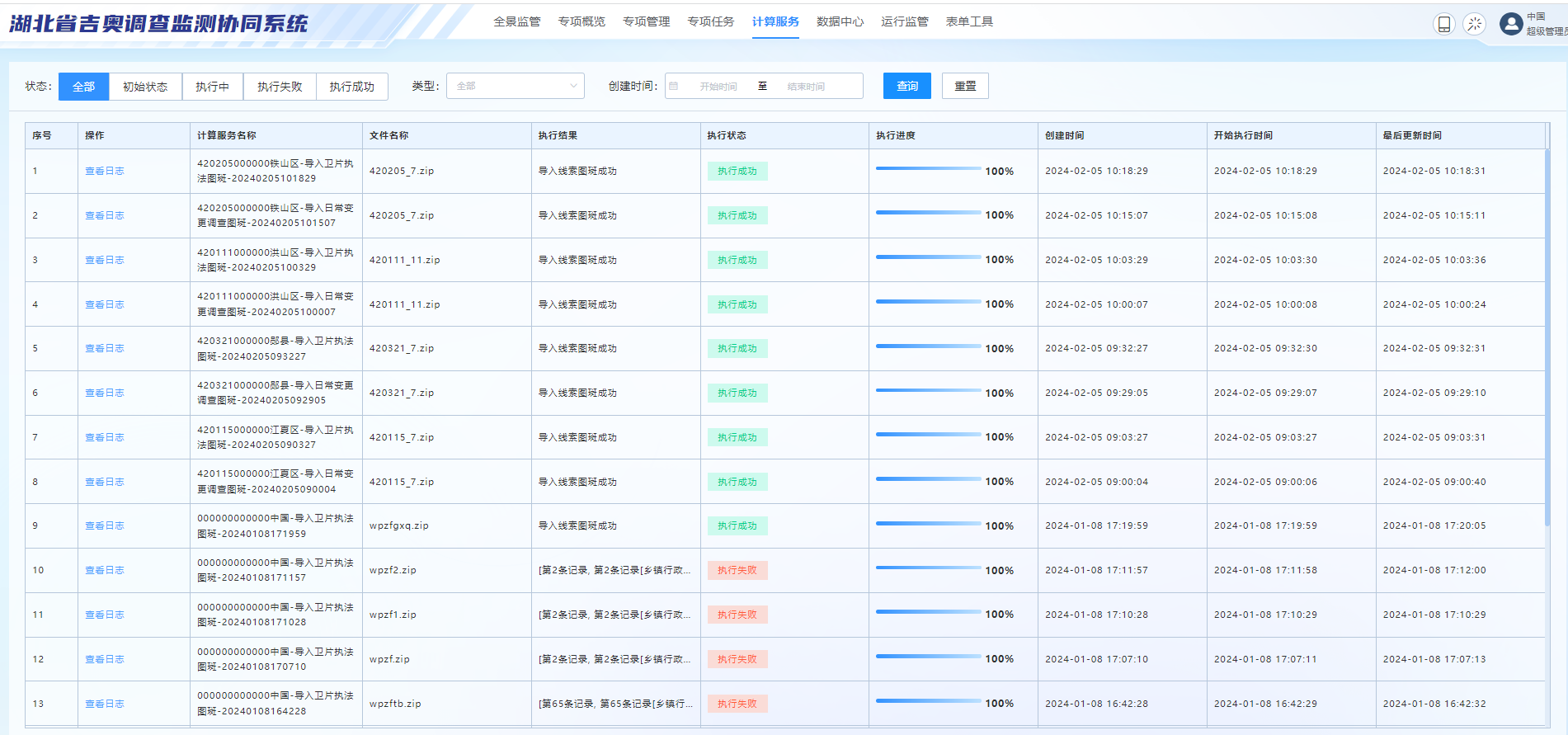Click the 计算服务名称 column header
1568x735 pixels.
[x=227, y=135]
